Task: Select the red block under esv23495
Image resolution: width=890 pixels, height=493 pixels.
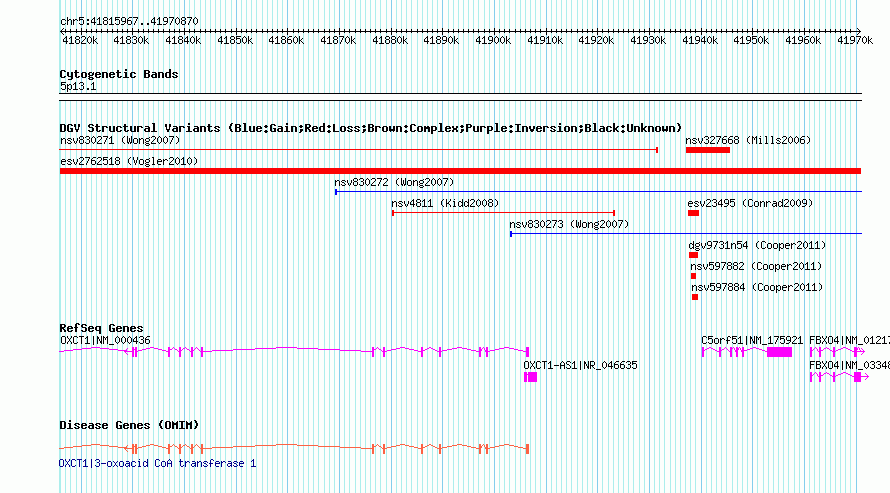Action: [x=693, y=213]
